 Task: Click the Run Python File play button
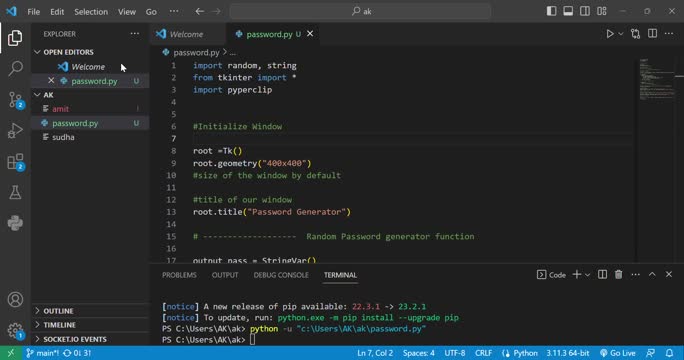coord(610,34)
